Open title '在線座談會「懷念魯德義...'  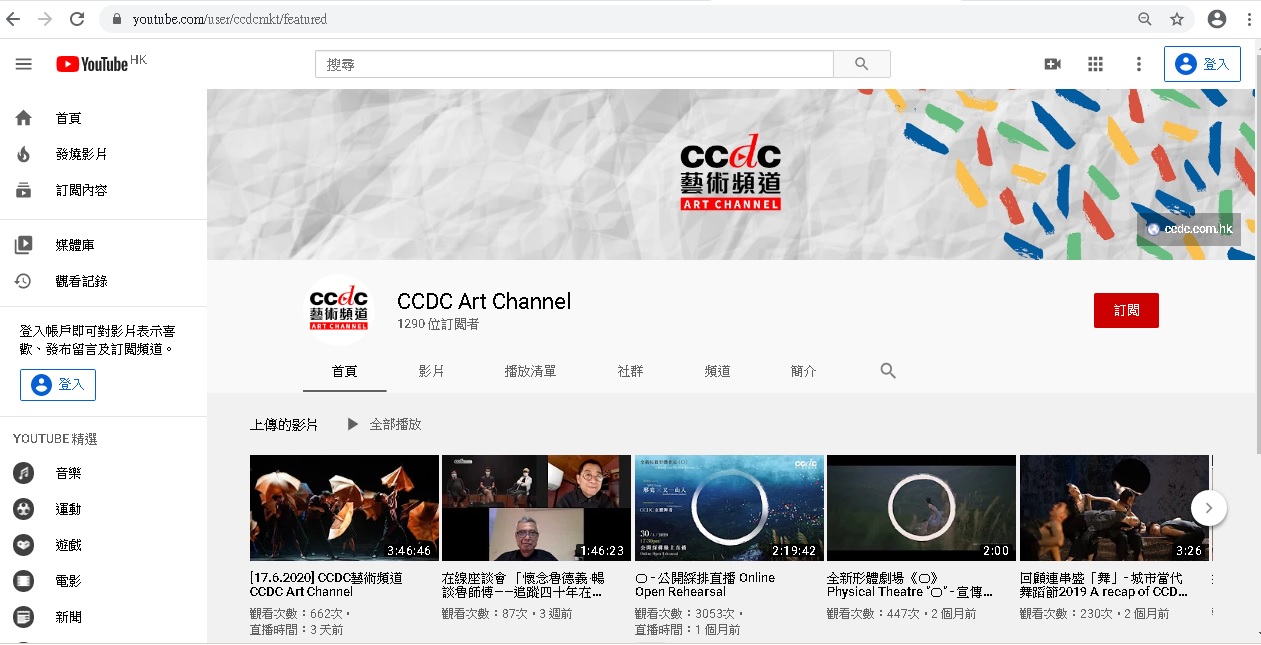click(x=523, y=584)
